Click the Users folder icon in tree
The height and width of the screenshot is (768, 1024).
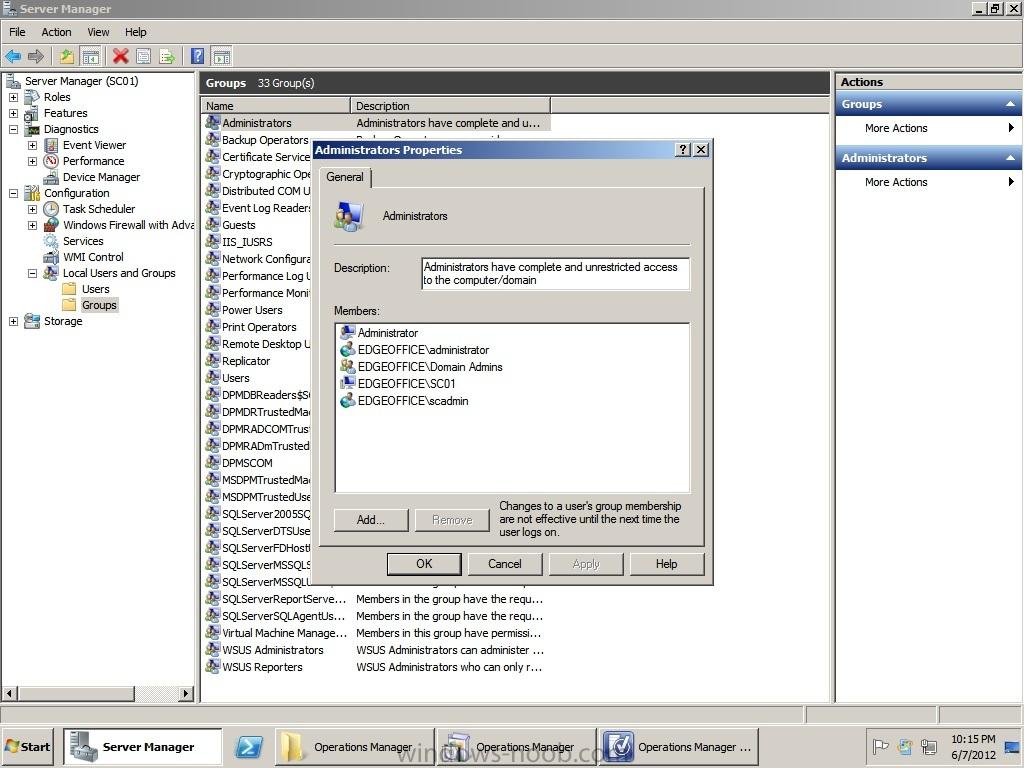(69, 289)
